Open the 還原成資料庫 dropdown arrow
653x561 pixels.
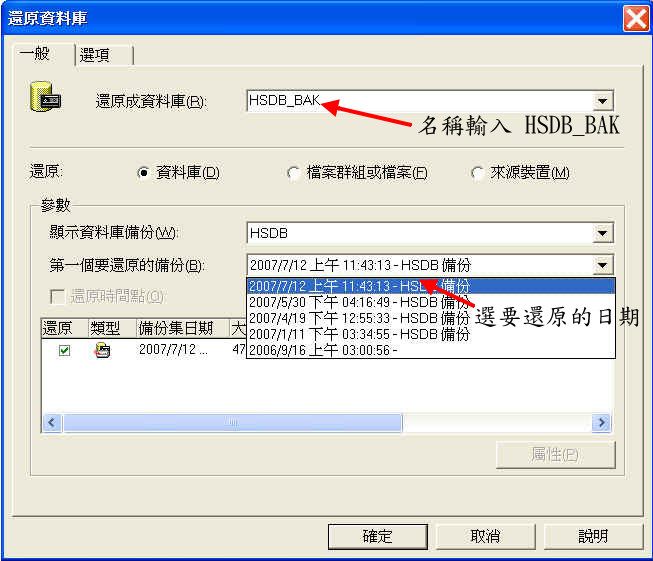(602, 101)
